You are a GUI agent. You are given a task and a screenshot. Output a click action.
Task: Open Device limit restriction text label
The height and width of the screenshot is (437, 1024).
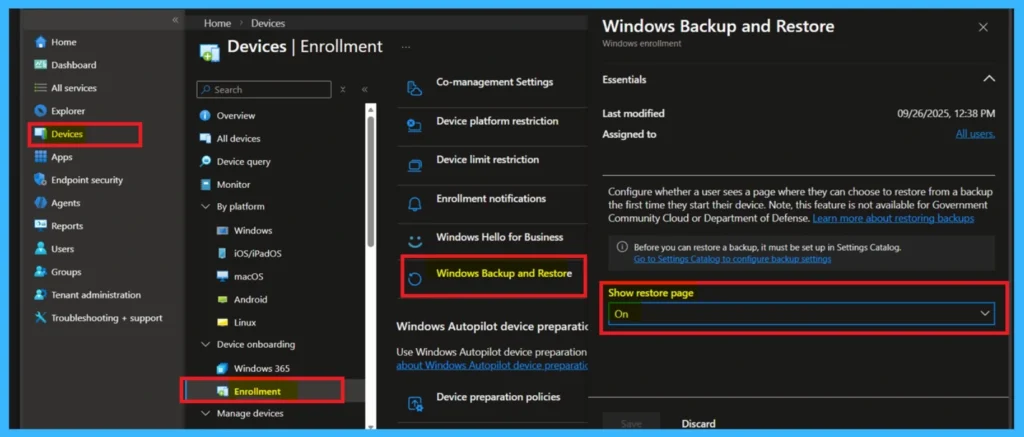coord(487,159)
